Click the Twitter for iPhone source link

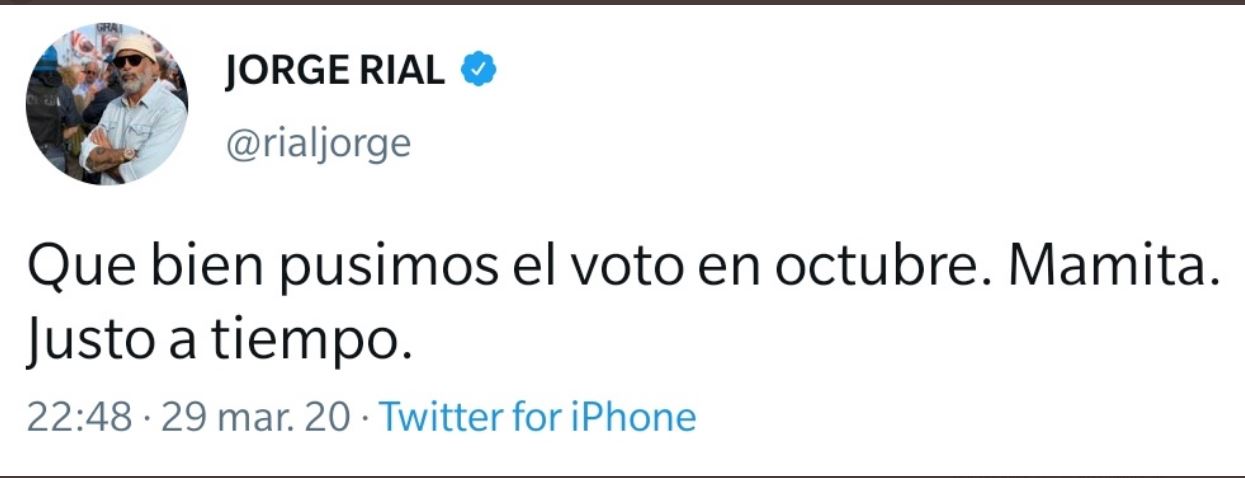[x=538, y=416]
